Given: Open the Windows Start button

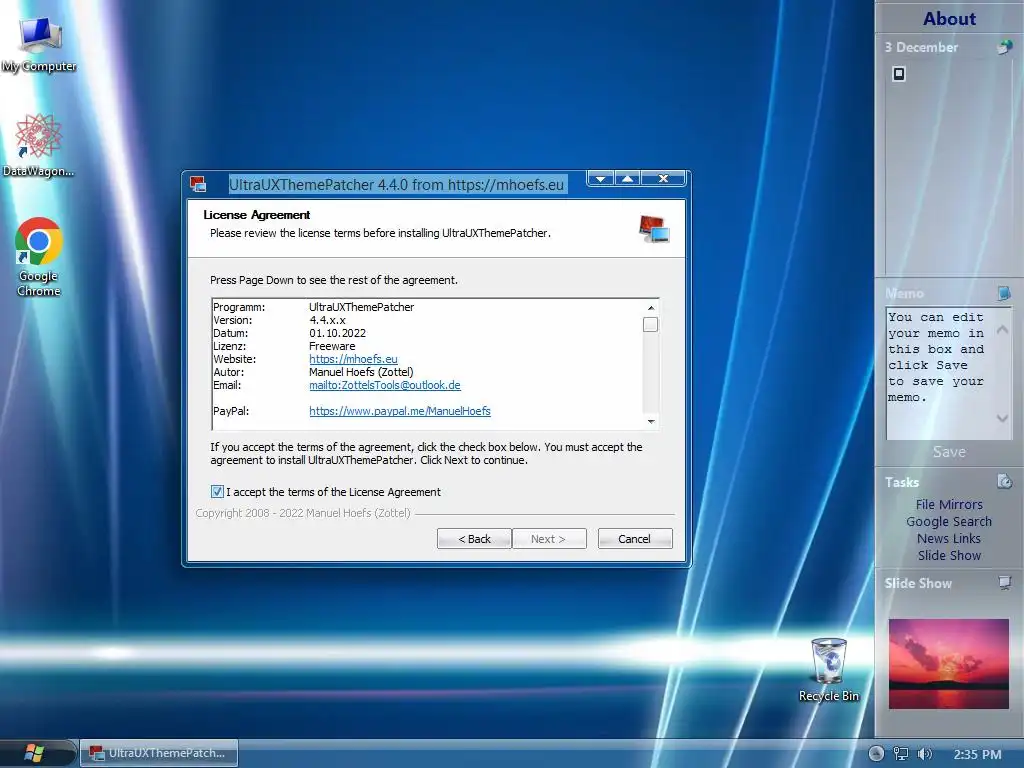Looking at the screenshot, I should tap(34, 753).
